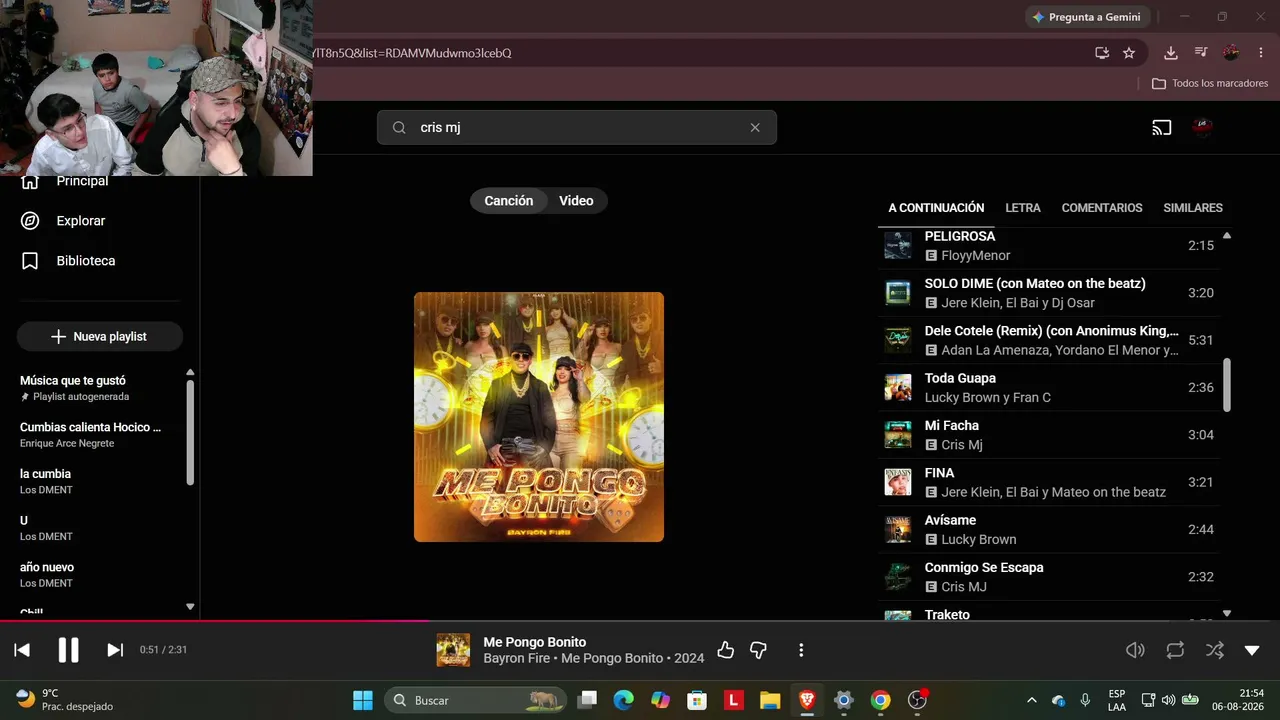
Task: Open the YouTube Music account avatar menu
Action: (1203, 128)
